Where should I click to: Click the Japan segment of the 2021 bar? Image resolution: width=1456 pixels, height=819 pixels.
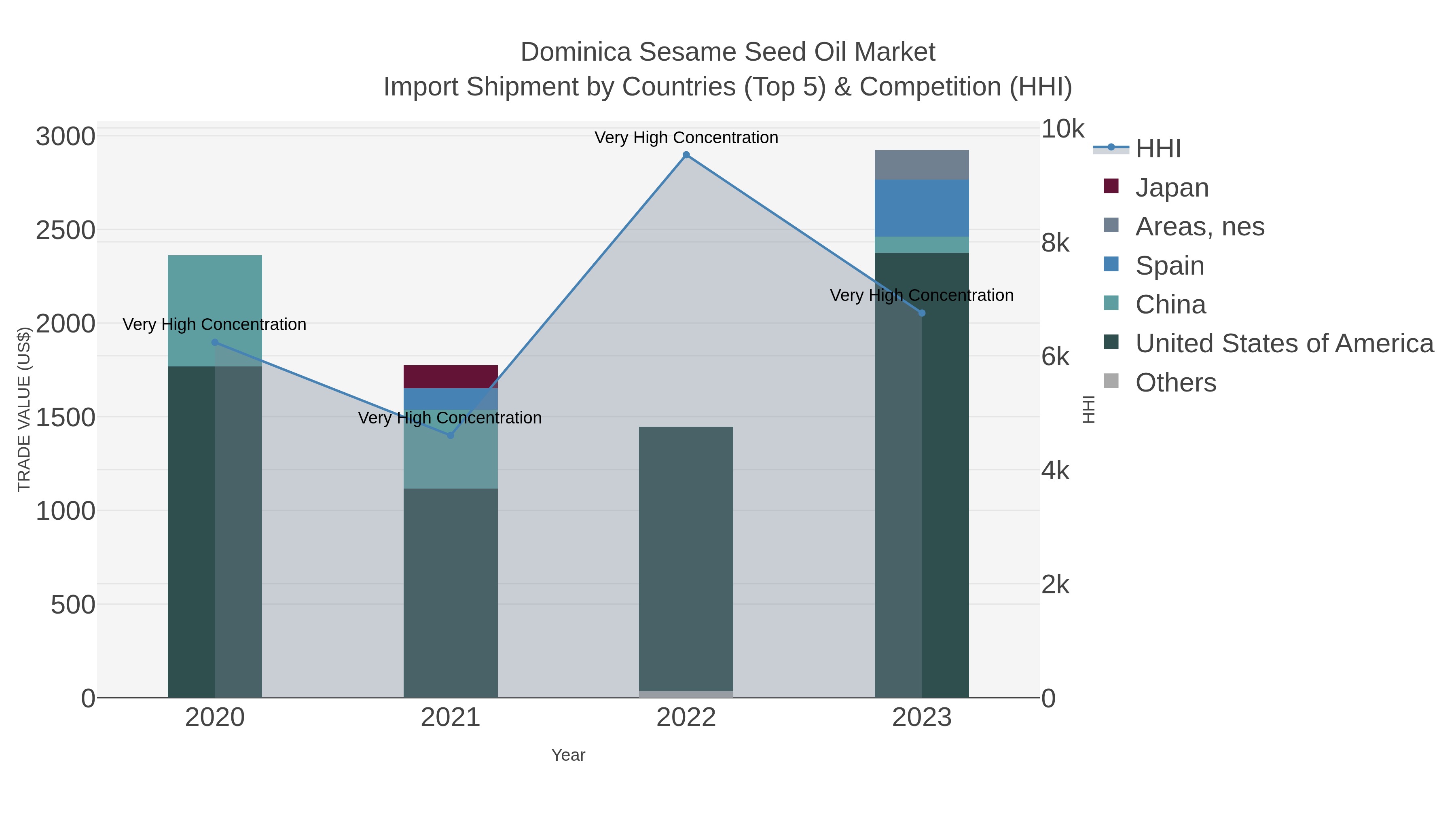451,377
